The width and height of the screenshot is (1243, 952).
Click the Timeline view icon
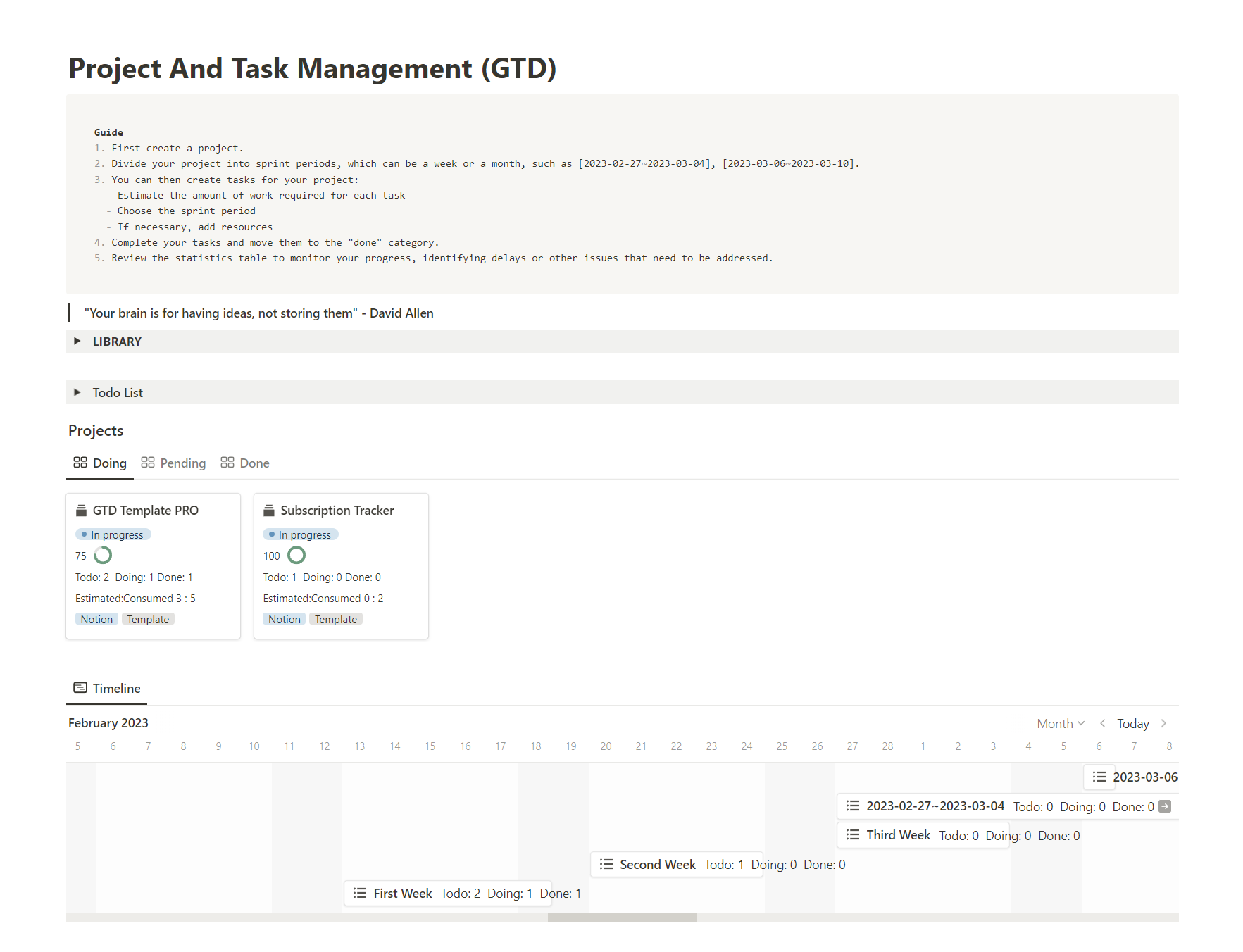point(80,687)
